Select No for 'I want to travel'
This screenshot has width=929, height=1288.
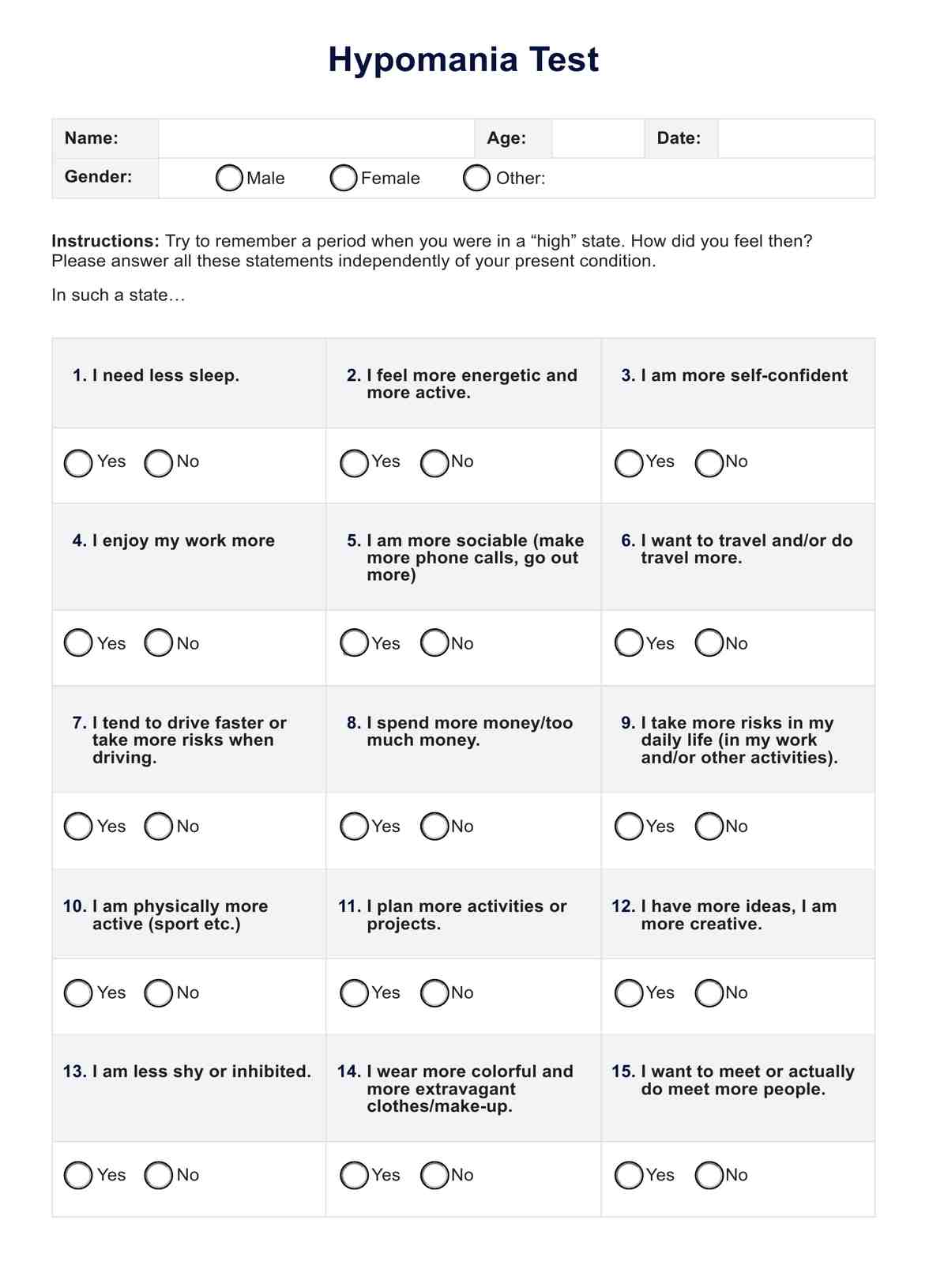(x=709, y=643)
